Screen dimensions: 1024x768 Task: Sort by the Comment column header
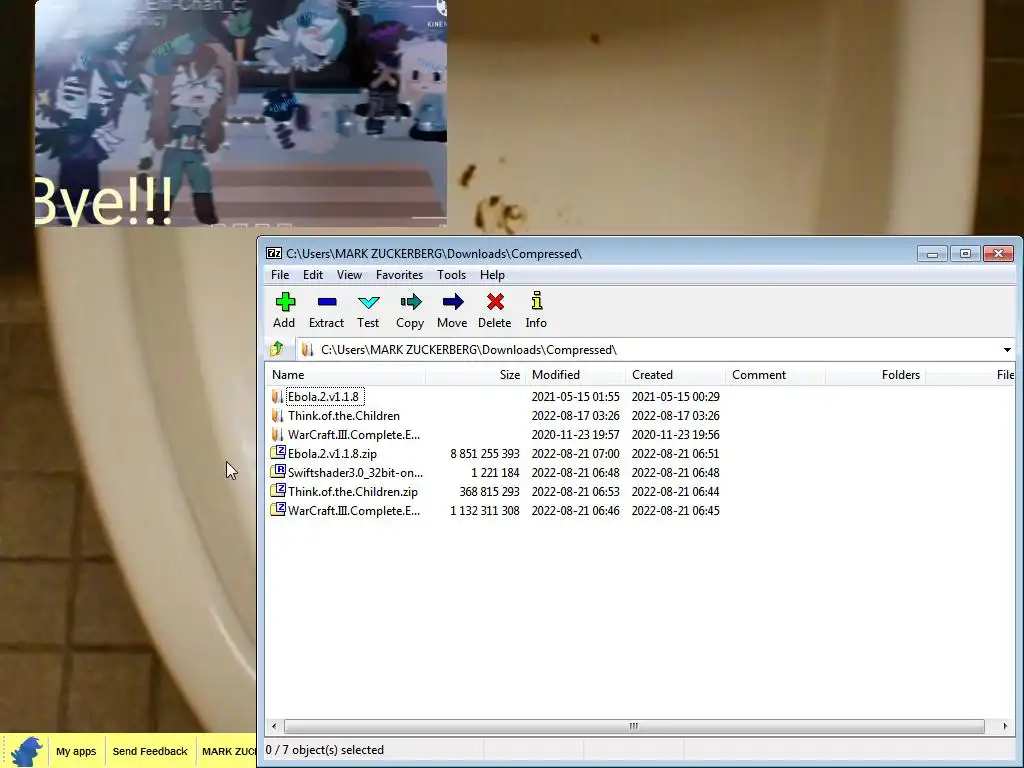(x=776, y=375)
